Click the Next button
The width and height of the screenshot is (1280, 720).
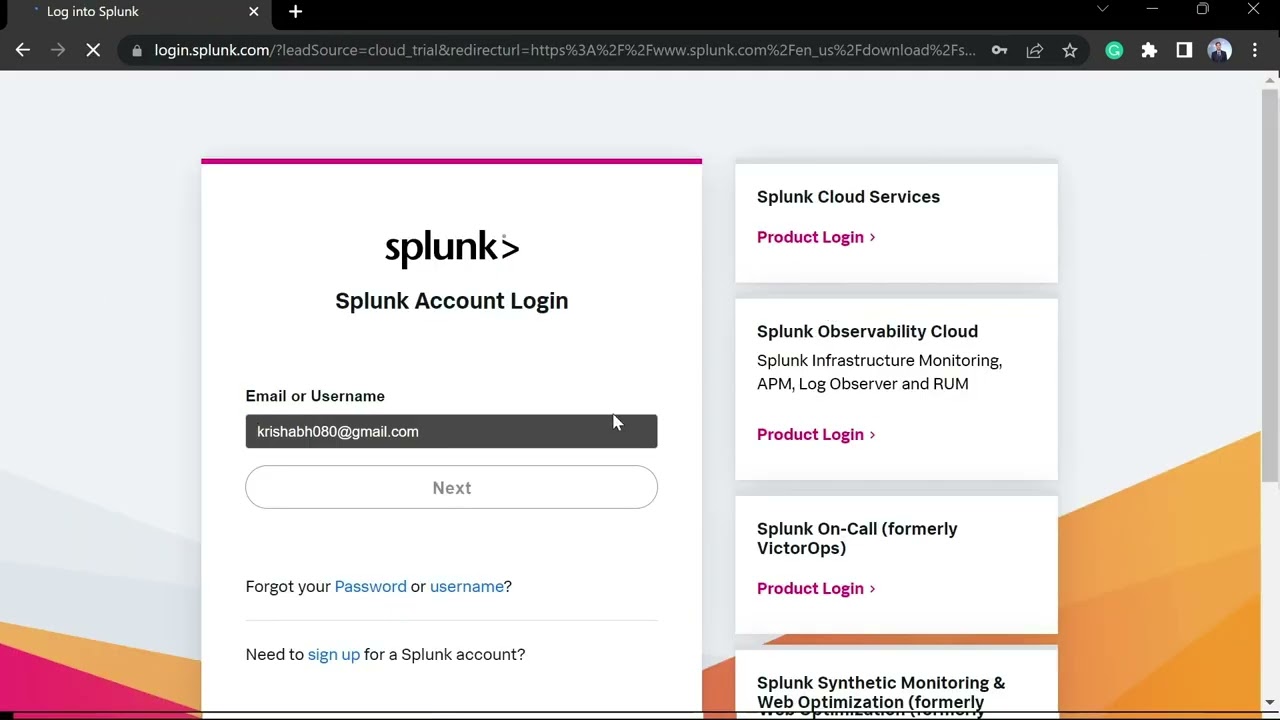(451, 488)
